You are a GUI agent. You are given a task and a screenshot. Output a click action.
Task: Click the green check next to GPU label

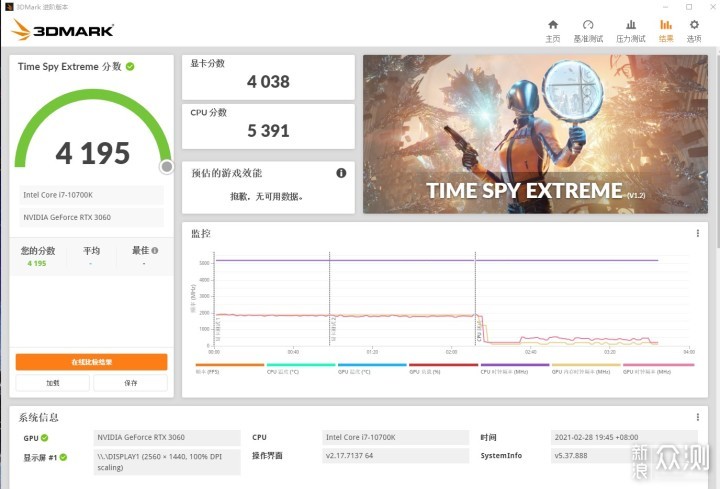point(45,438)
